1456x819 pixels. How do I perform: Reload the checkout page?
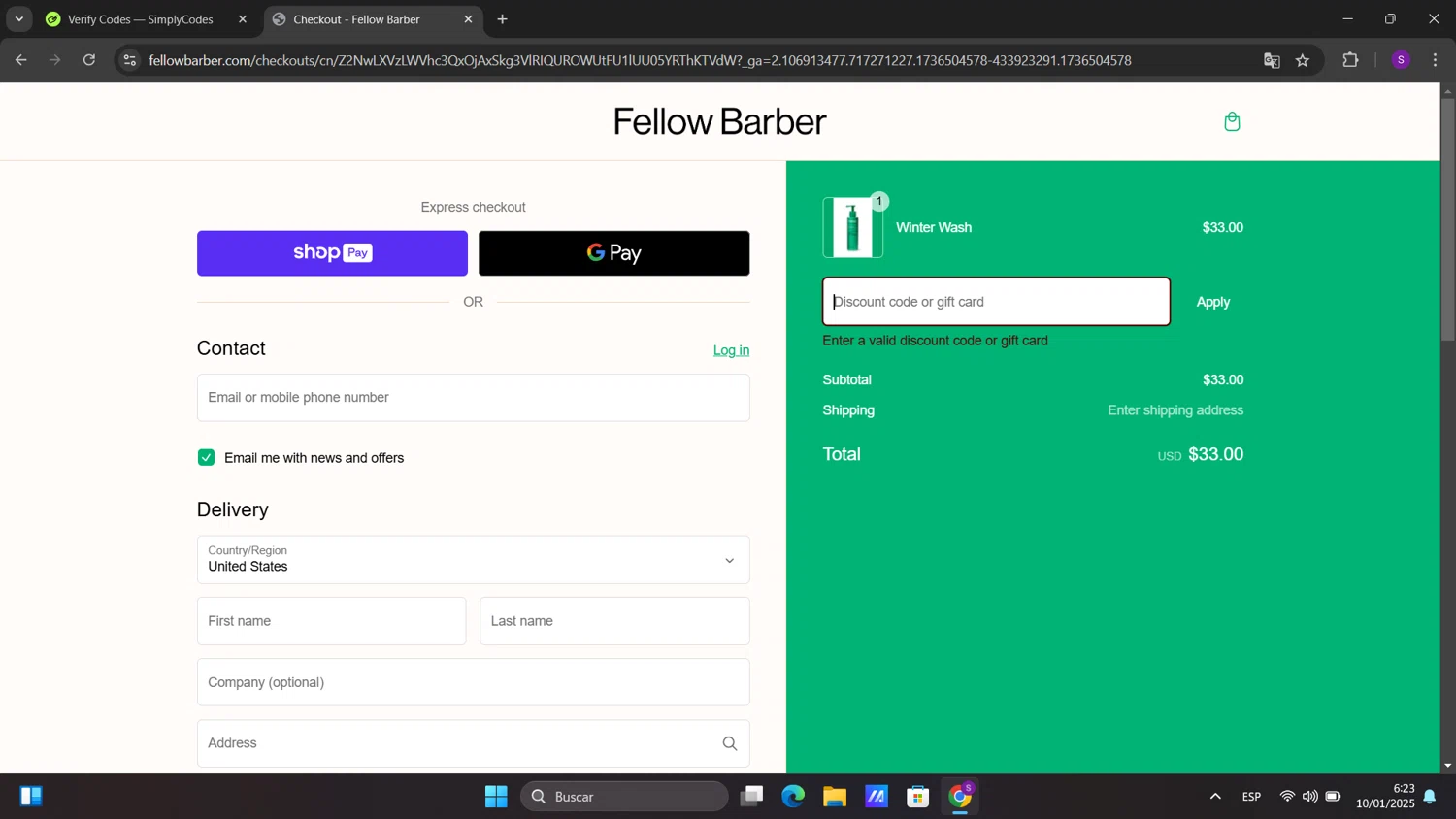89,60
